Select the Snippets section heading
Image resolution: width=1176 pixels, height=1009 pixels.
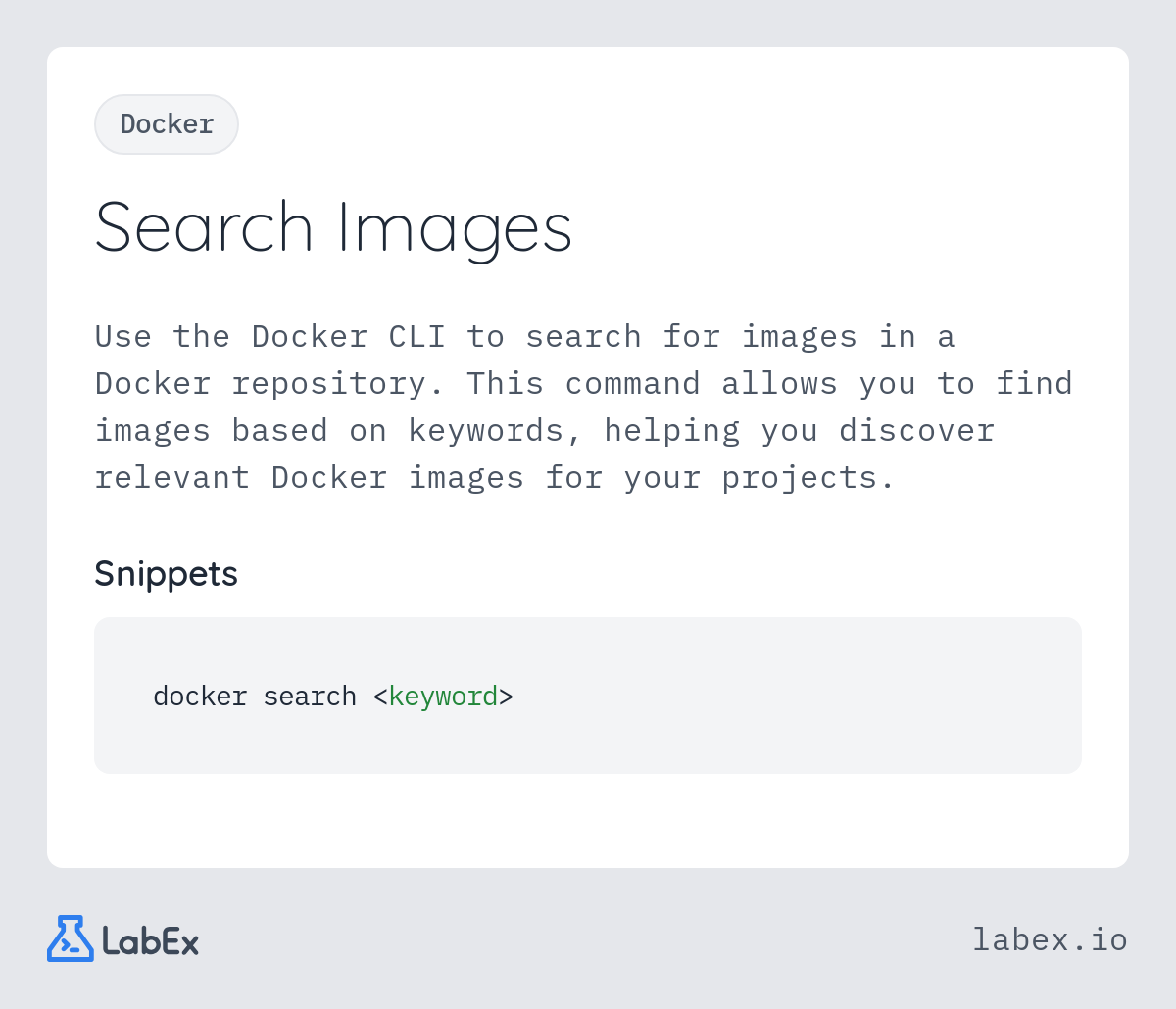pos(166,573)
